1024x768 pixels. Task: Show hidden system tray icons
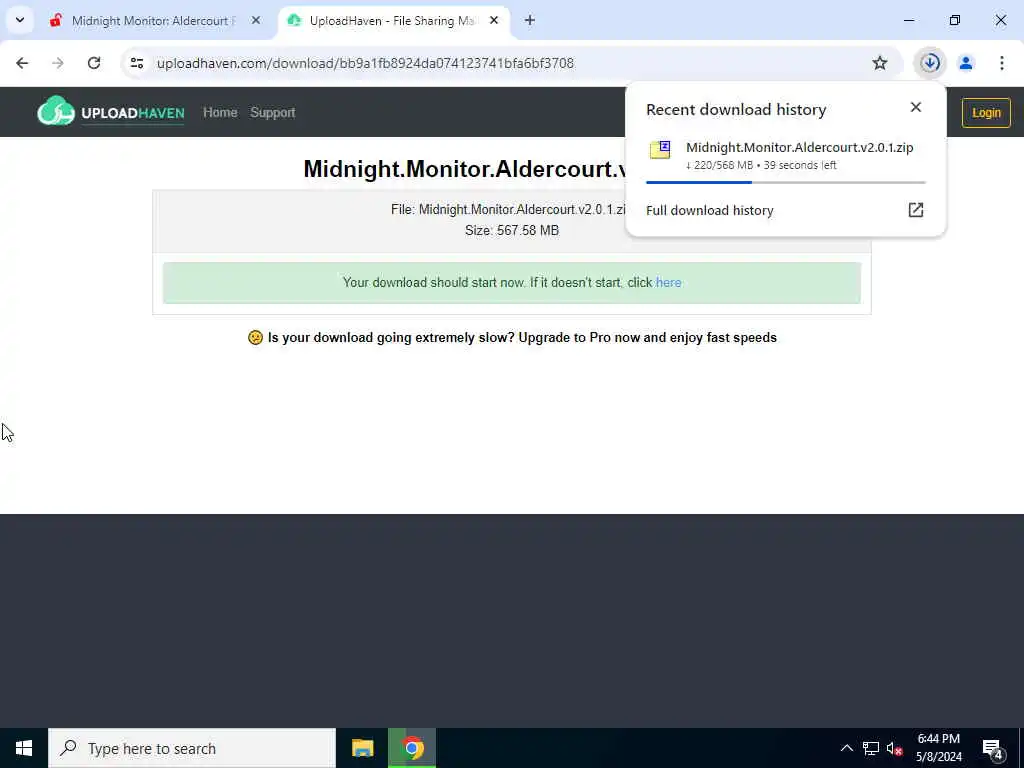pyautogui.click(x=846, y=748)
